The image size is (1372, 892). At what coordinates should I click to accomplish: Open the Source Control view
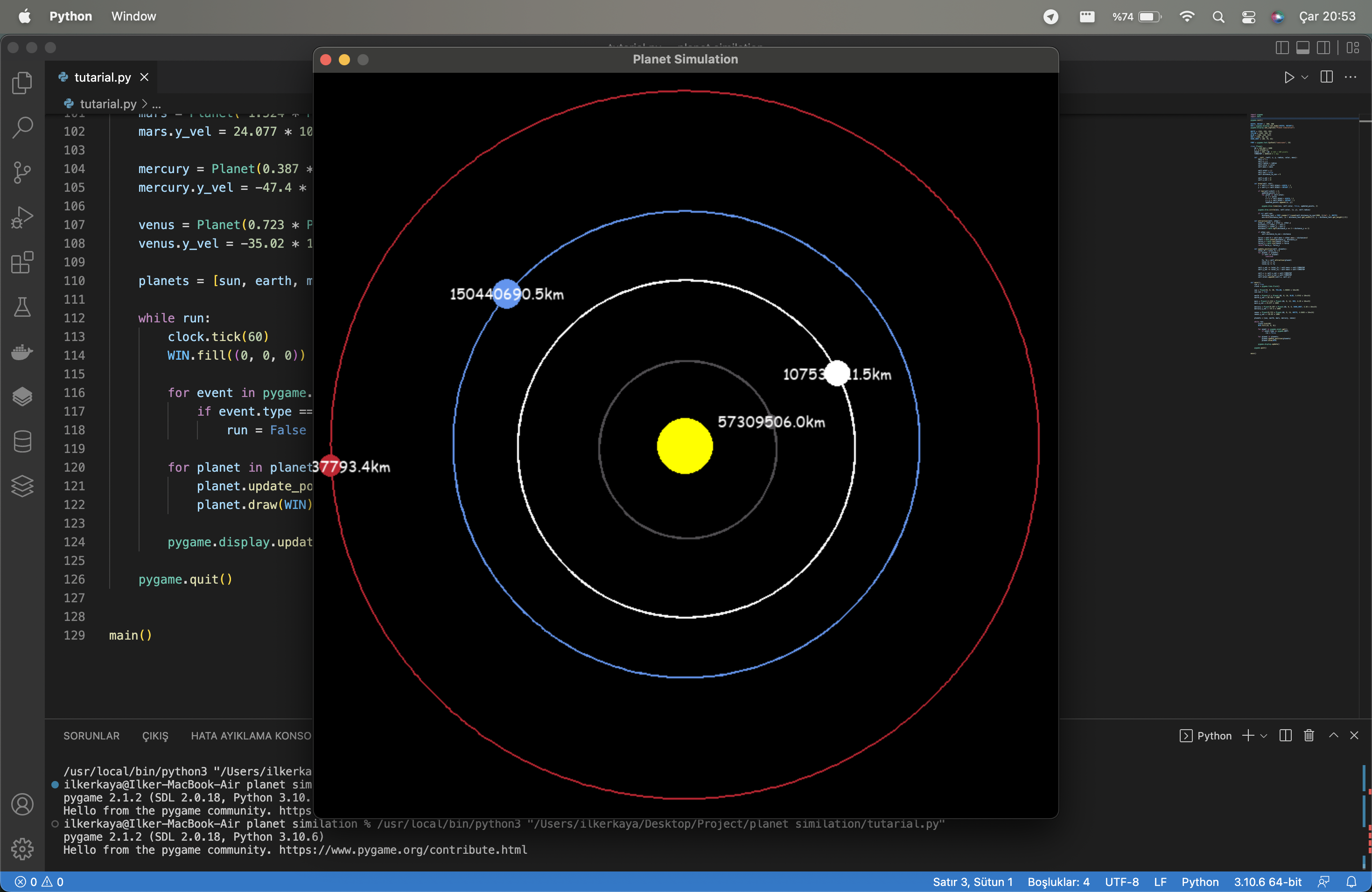pos(22,172)
